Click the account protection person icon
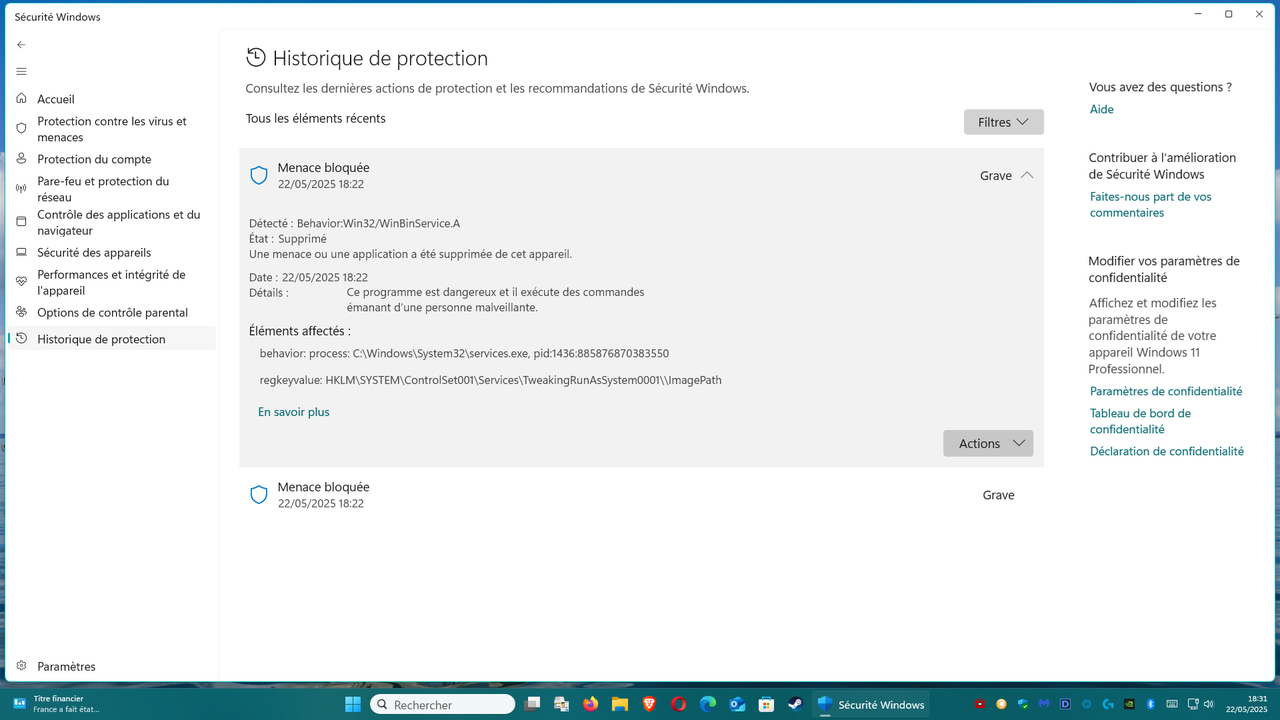The image size is (1280, 720). [x=21, y=159]
